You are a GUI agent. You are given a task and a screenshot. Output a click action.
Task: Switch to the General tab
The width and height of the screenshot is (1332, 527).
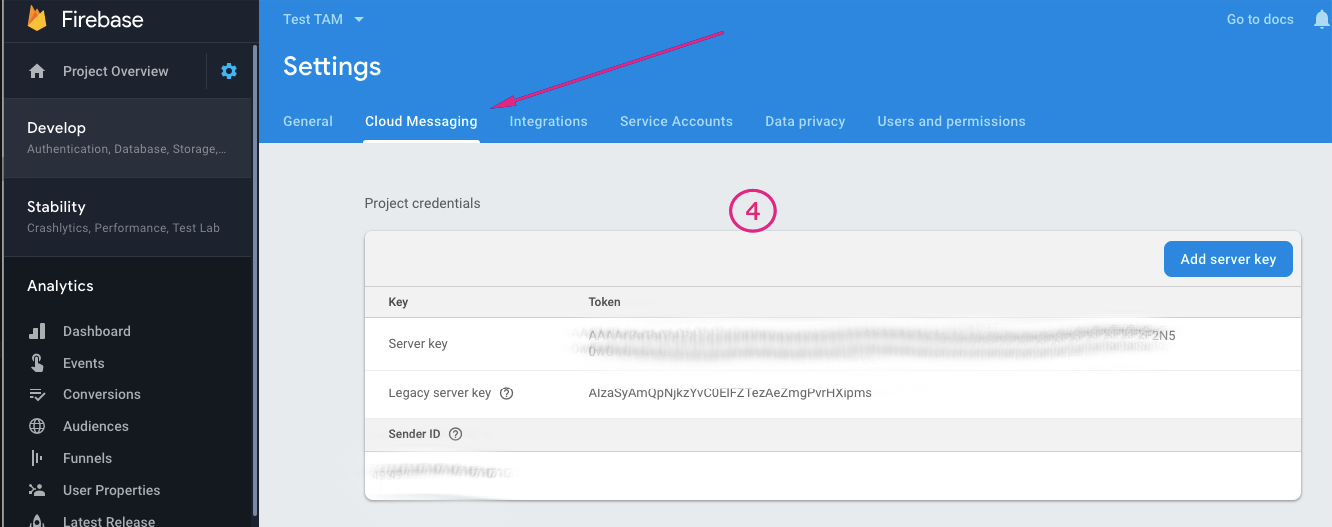(x=308, y=121)
